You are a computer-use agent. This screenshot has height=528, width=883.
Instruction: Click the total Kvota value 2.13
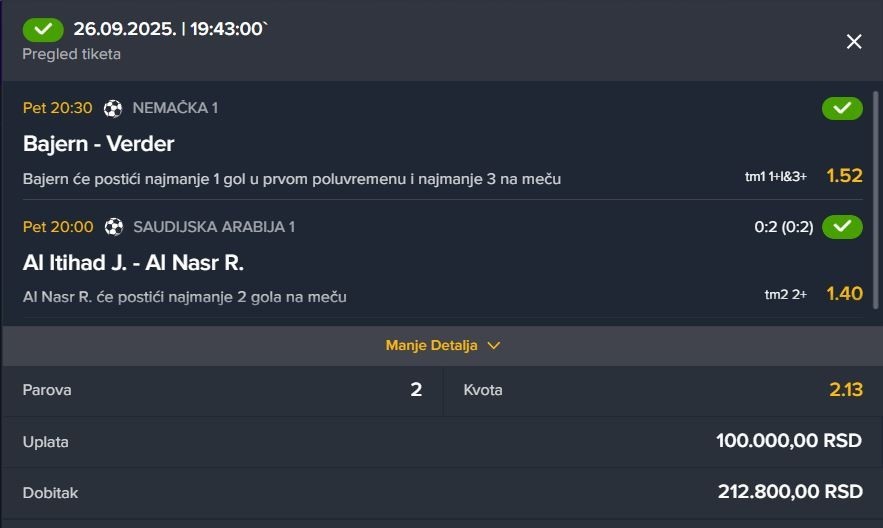[x=845, y=390]
